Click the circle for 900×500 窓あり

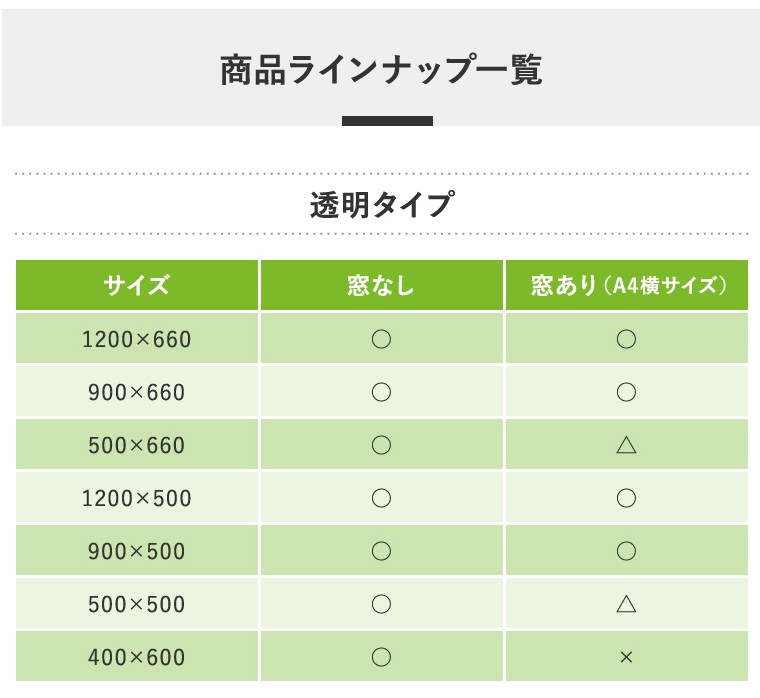pyautogui.click(x=626, y=551)
